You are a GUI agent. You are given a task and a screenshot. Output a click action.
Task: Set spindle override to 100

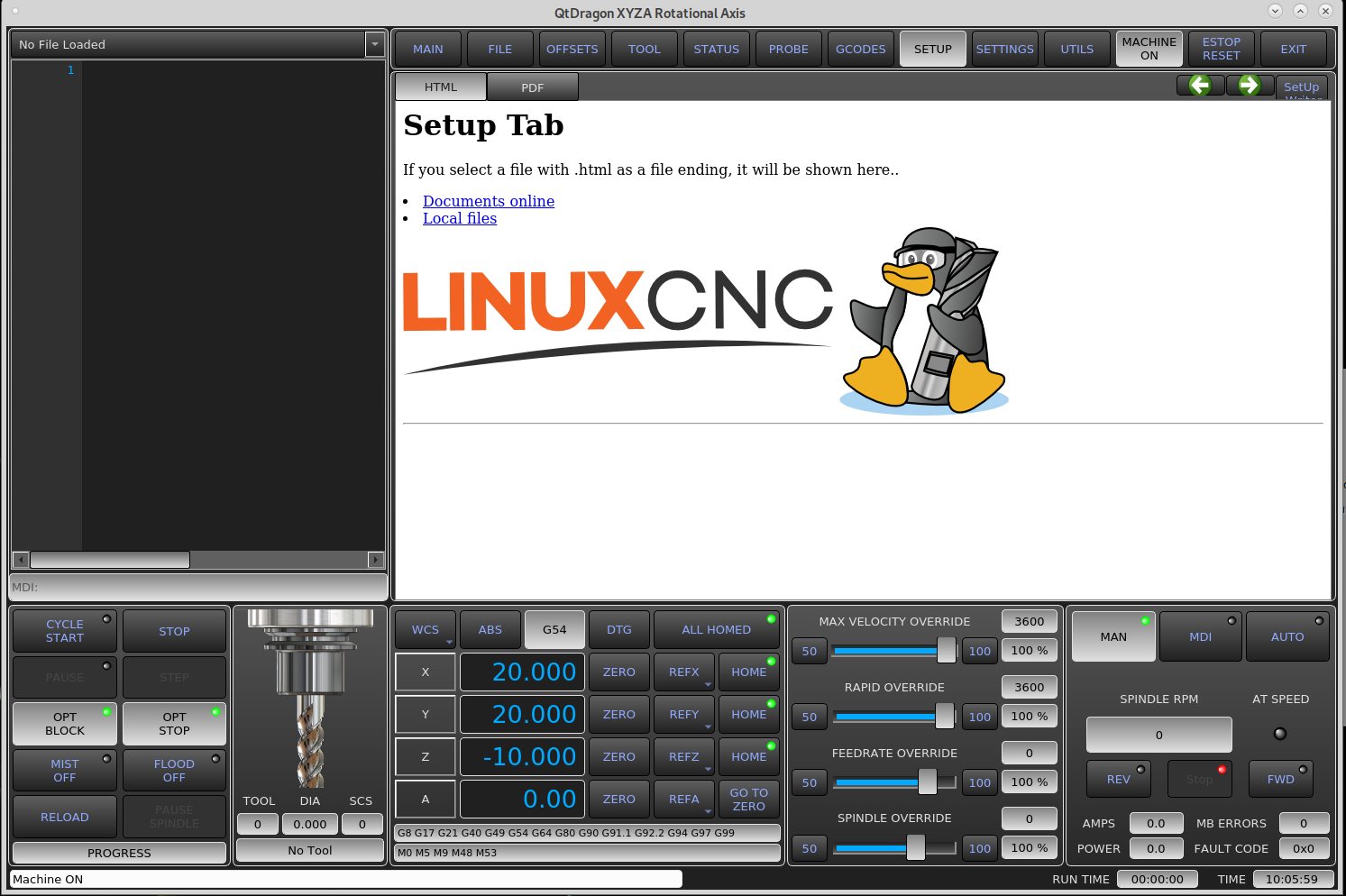click(980, 848)
